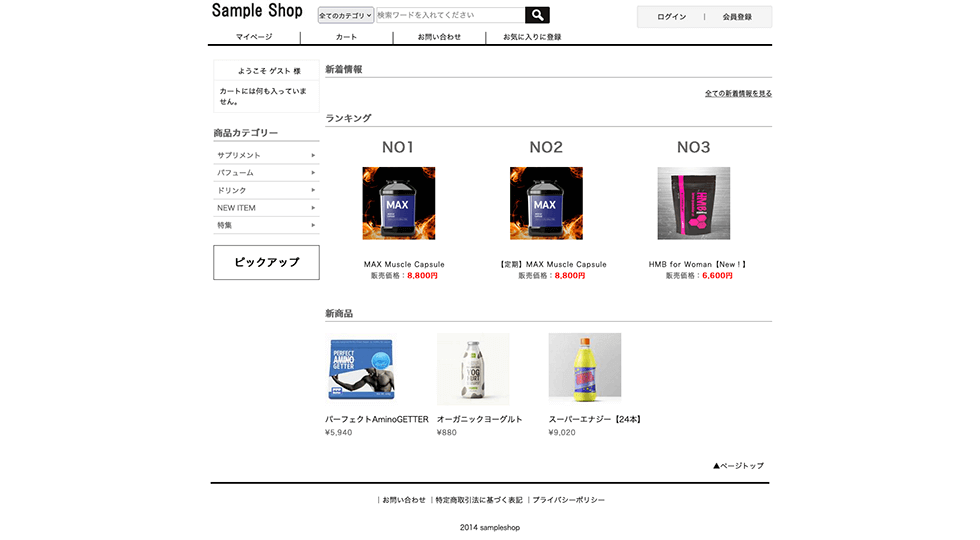
Task: Open the カート tab
Action: point(346,37)
